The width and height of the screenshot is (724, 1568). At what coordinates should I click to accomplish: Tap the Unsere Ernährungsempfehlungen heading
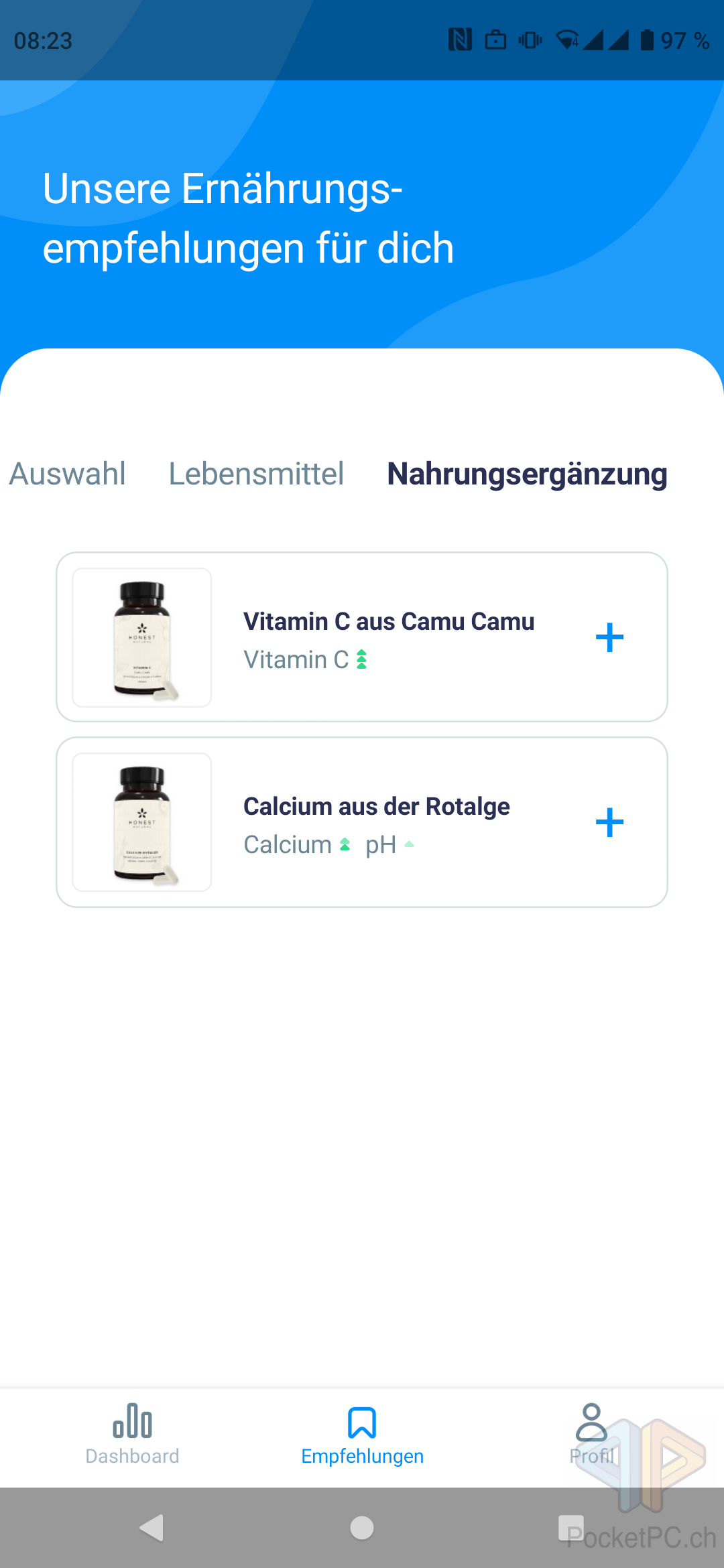point(248,218)
